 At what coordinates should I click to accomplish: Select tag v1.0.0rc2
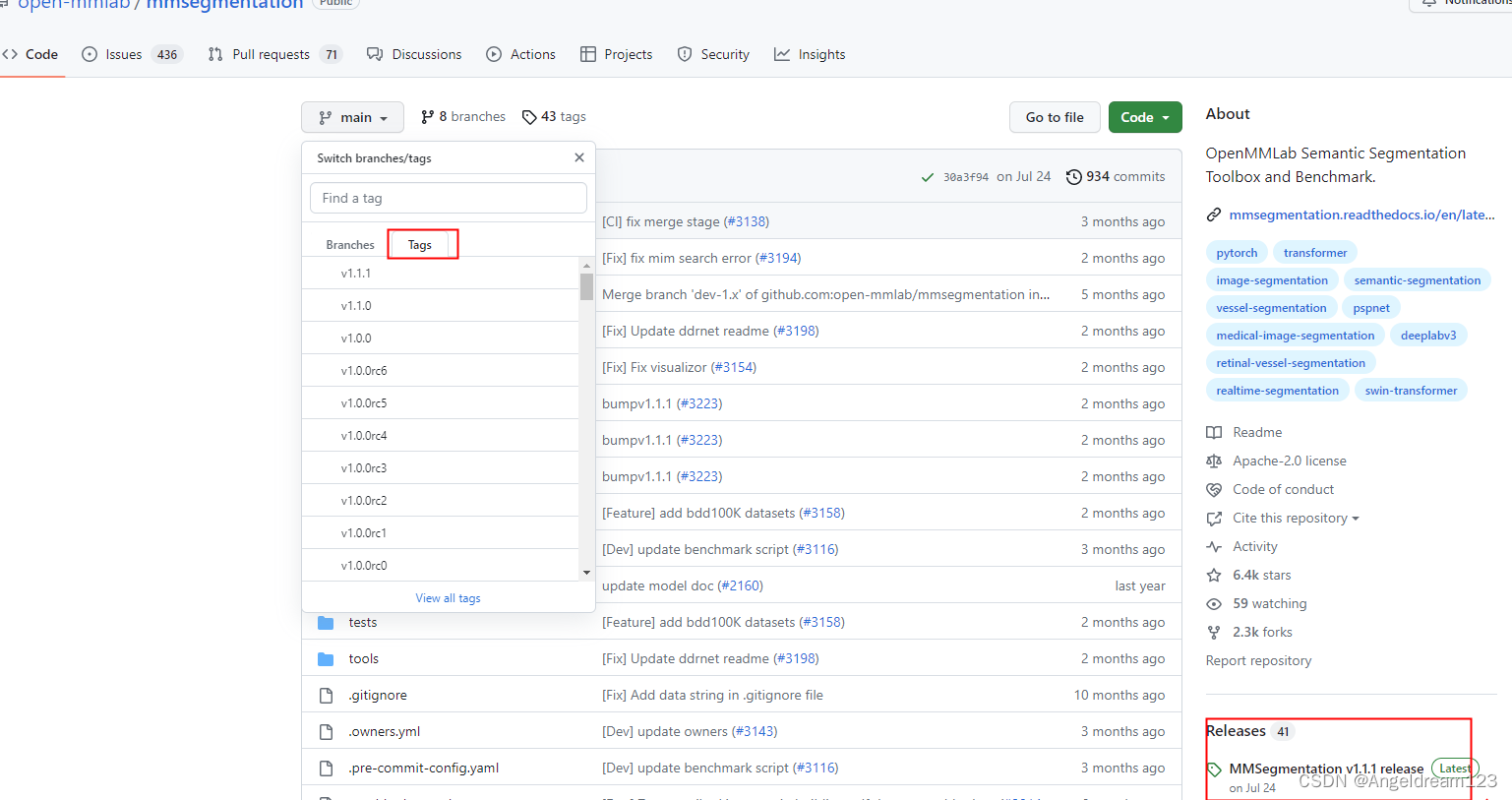pos(441,501)
